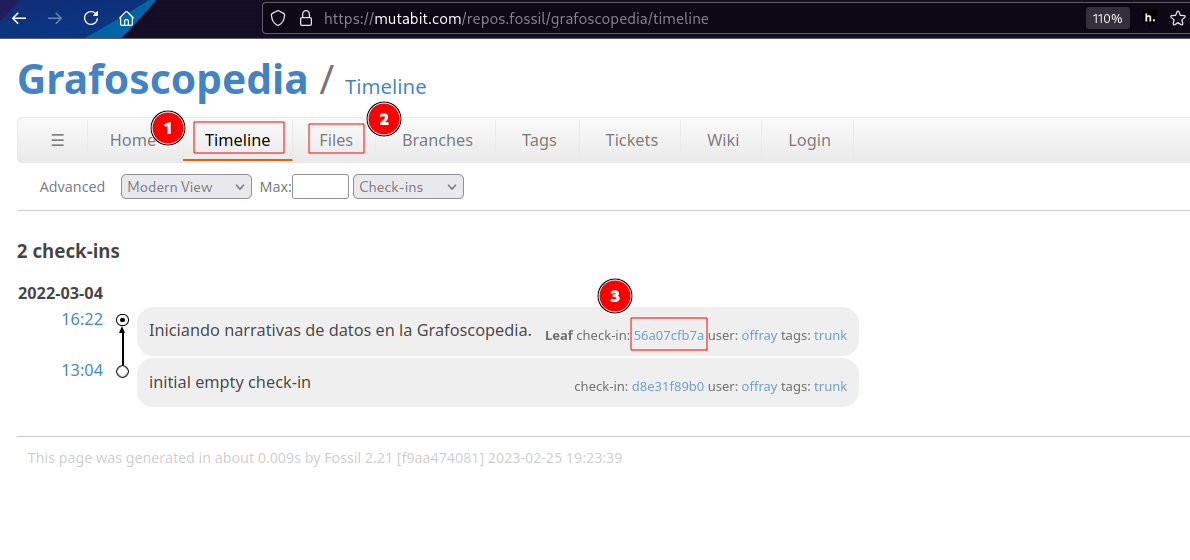Click the 13:04 check-in graph node
The height and width of the screenshot is (560, 1190).
pos(122,372)
